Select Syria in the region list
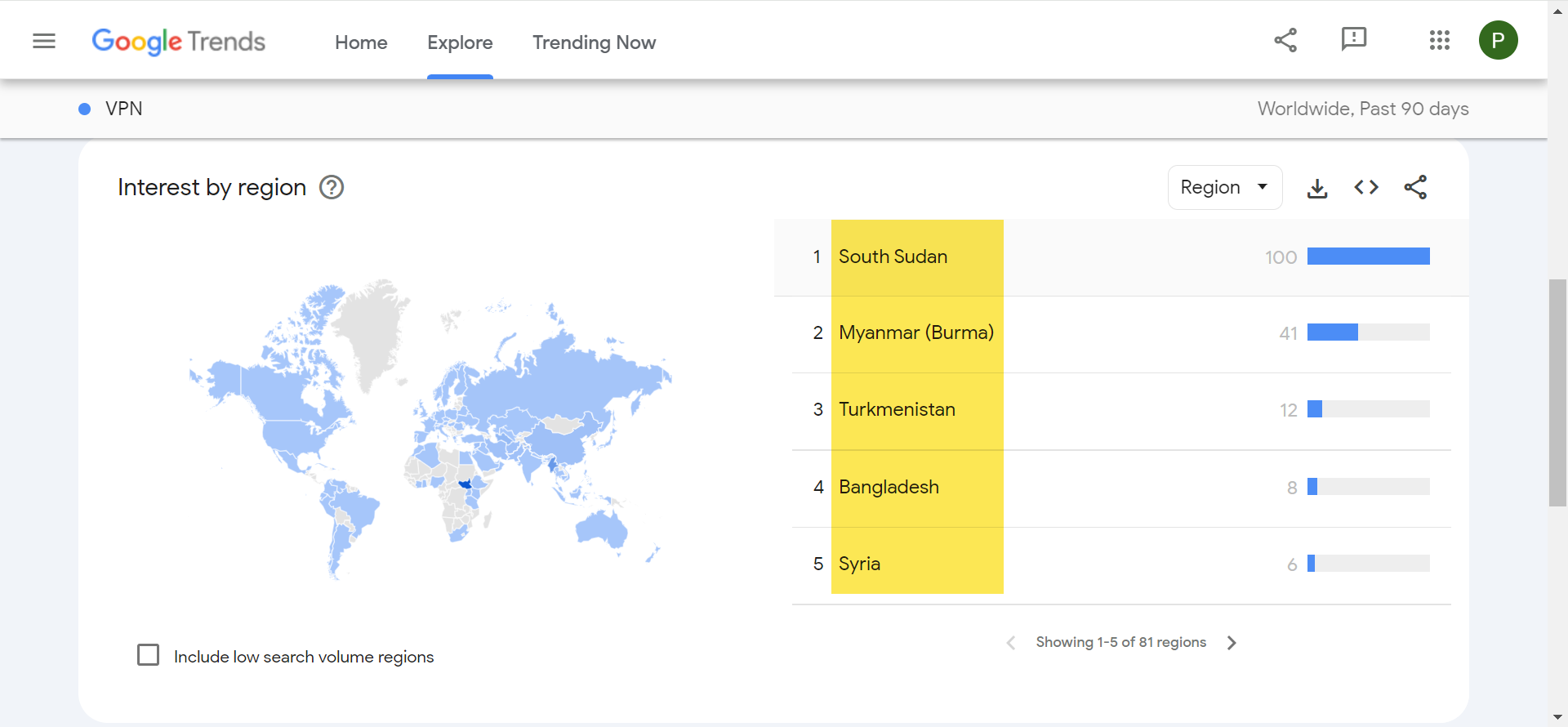1568x727 pixels. coord(859,564)
